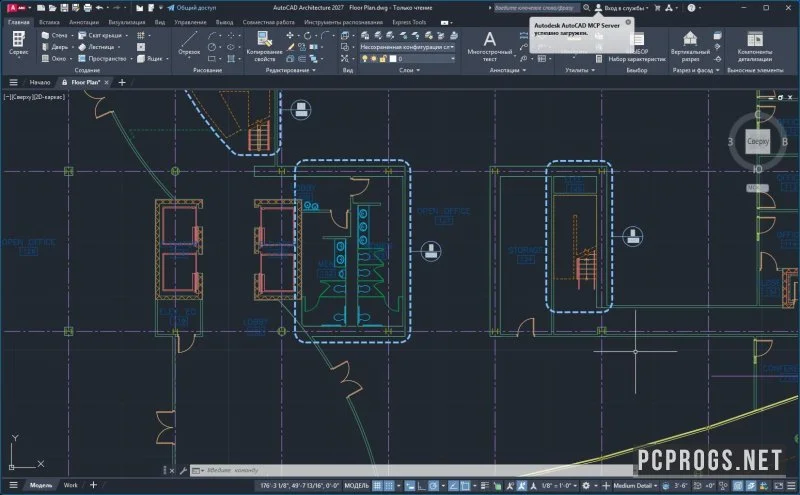Select the rectangle tool in Рисование

(x=212, y=59)
